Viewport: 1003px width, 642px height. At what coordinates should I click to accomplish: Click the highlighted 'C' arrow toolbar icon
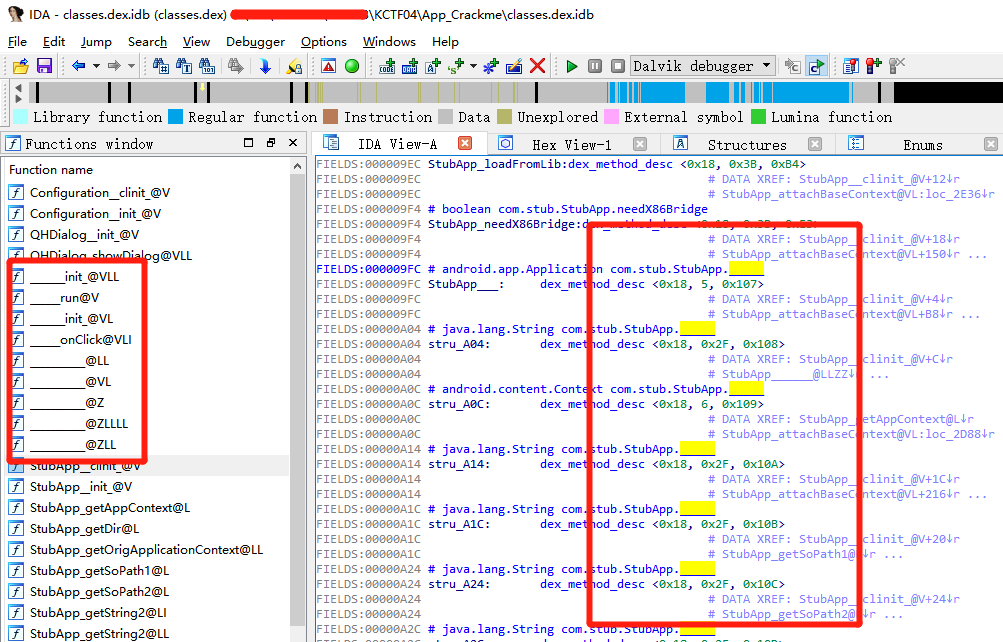click(816, 66)
